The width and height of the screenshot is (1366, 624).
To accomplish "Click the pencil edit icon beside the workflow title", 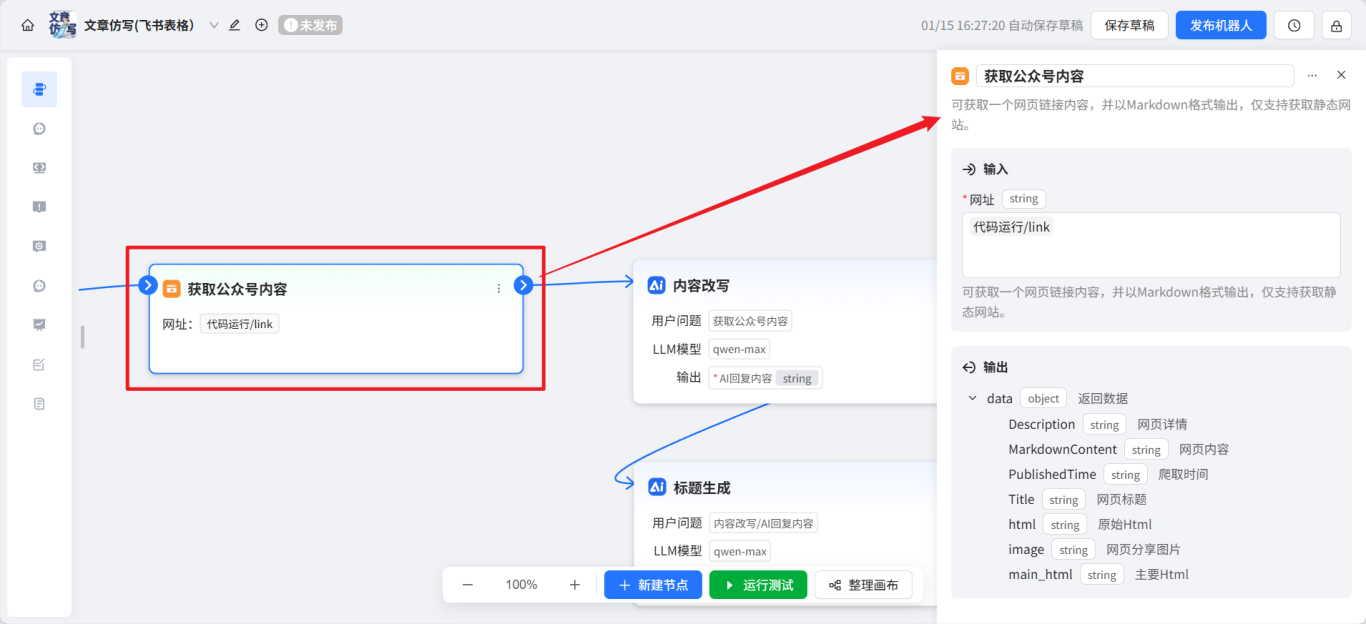I will (234, 24).
